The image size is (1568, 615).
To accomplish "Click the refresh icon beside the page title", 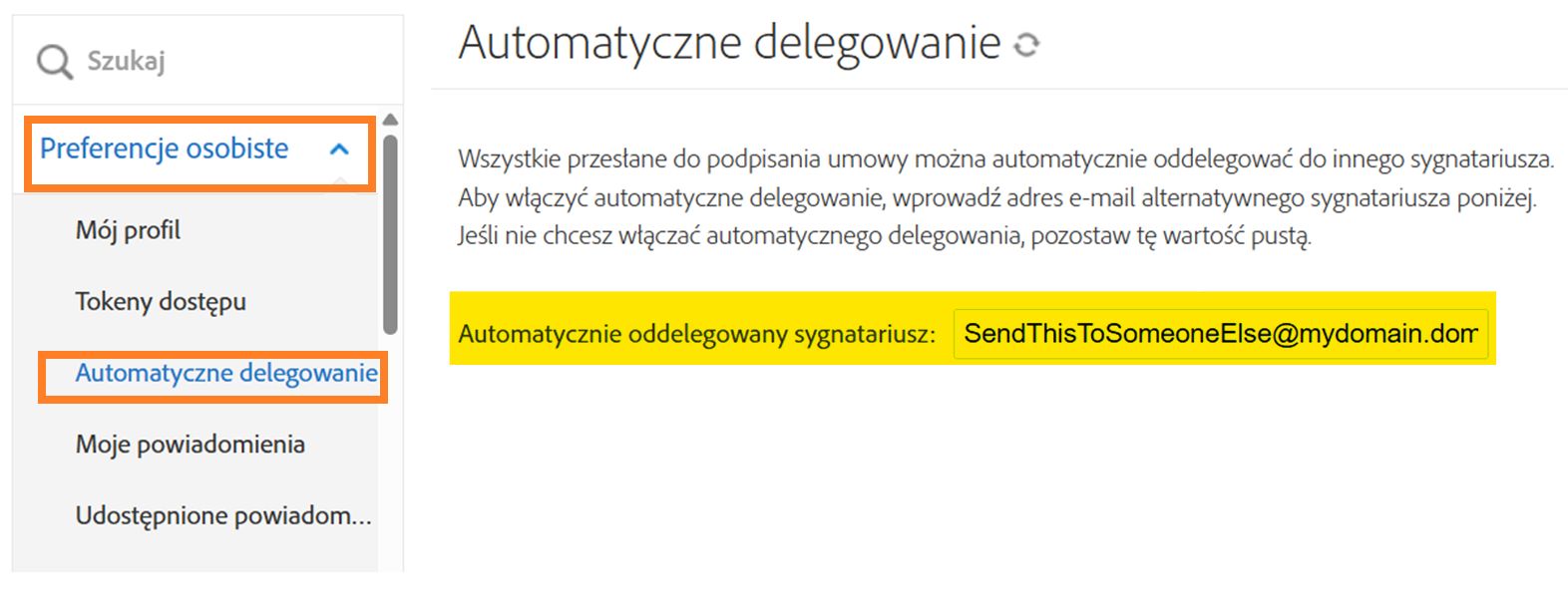I will point(1026,45).
